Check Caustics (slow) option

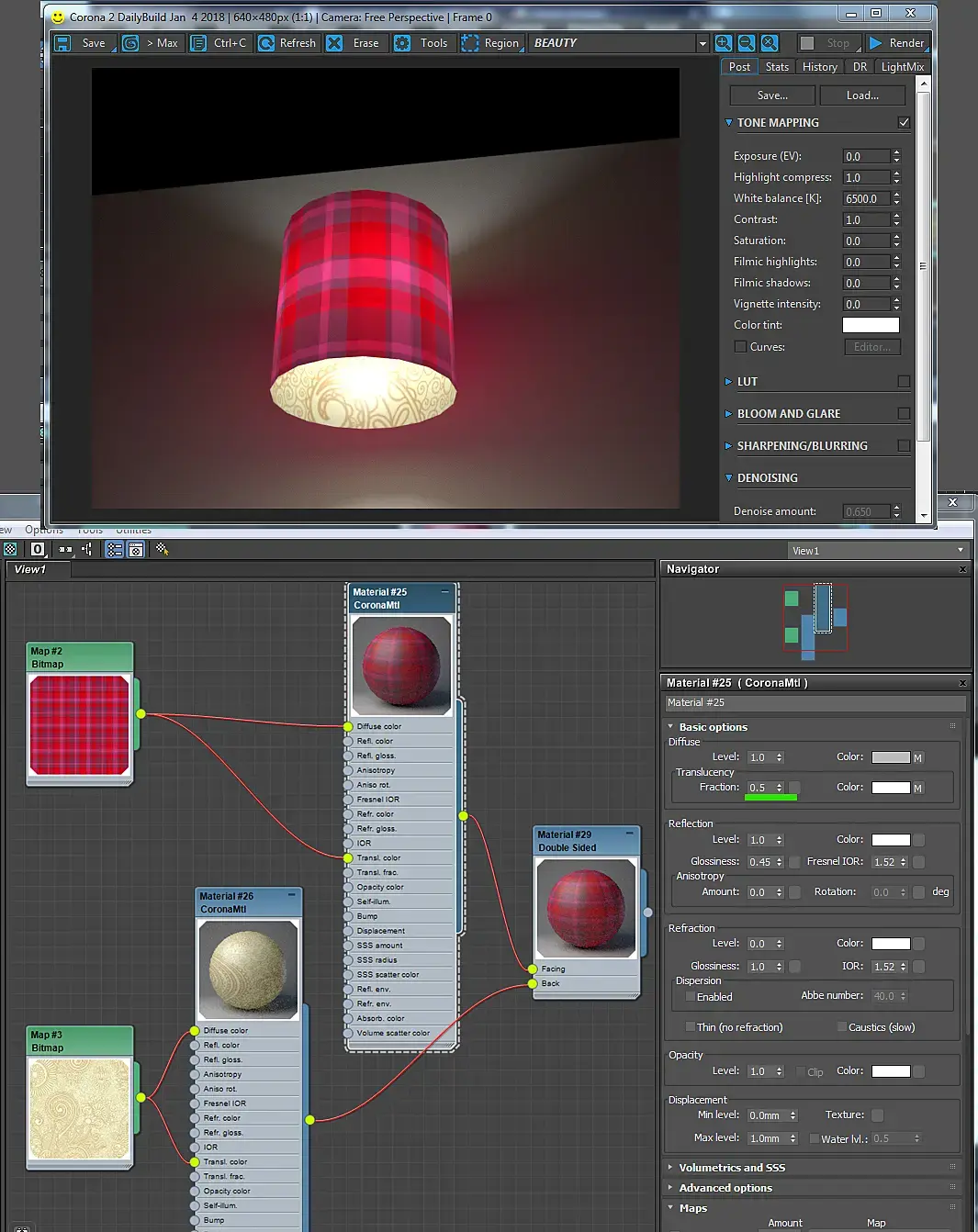pyautogui.click(x=841, y=1026)
